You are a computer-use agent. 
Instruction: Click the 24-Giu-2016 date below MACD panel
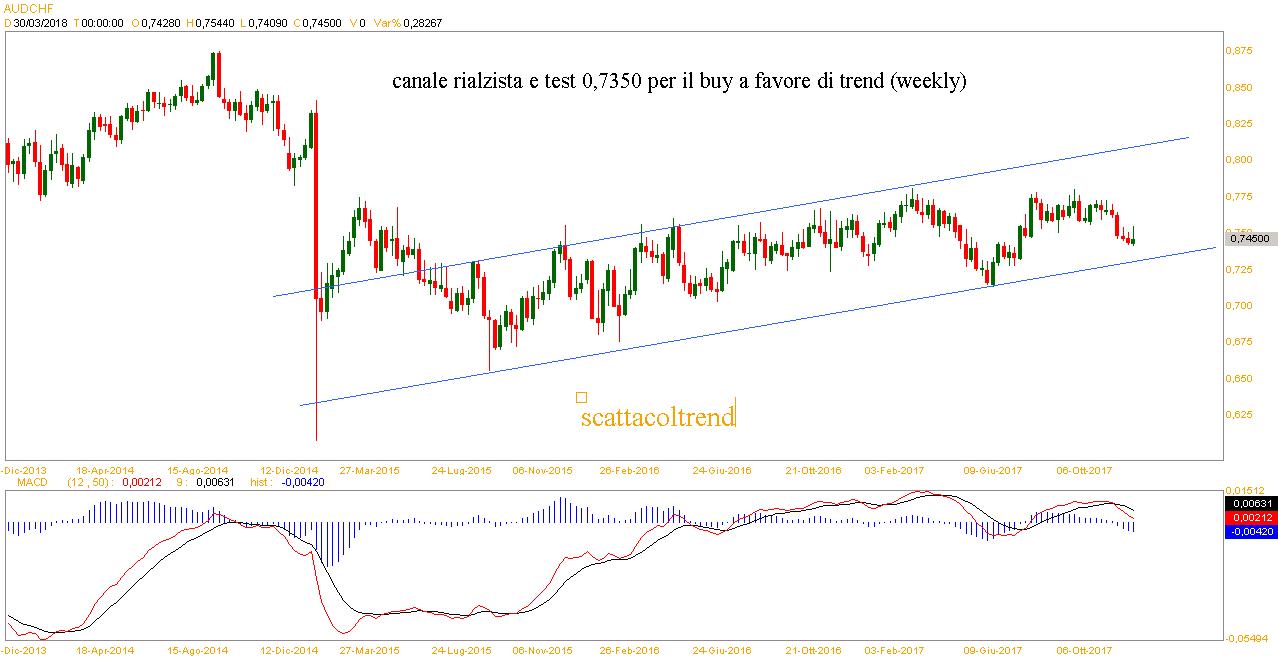point(722,650)
